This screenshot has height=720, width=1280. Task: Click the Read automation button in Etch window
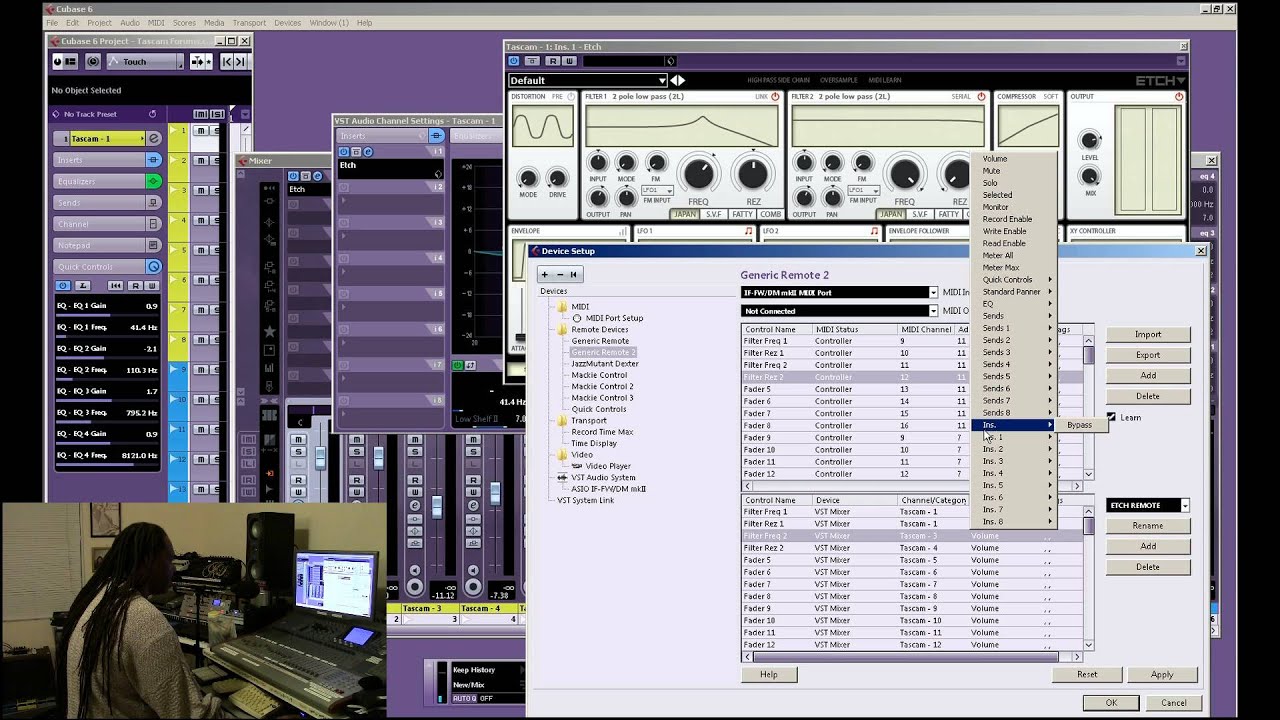555,61
